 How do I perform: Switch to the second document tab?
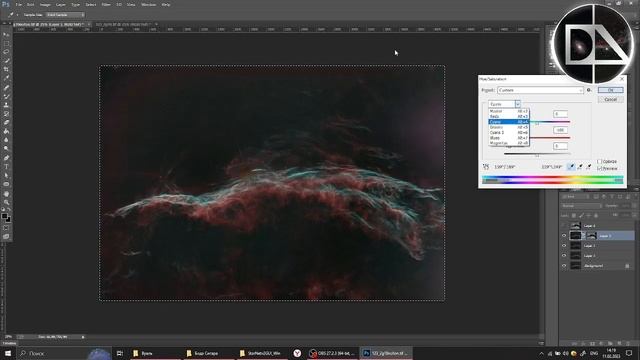click(123, 24)
